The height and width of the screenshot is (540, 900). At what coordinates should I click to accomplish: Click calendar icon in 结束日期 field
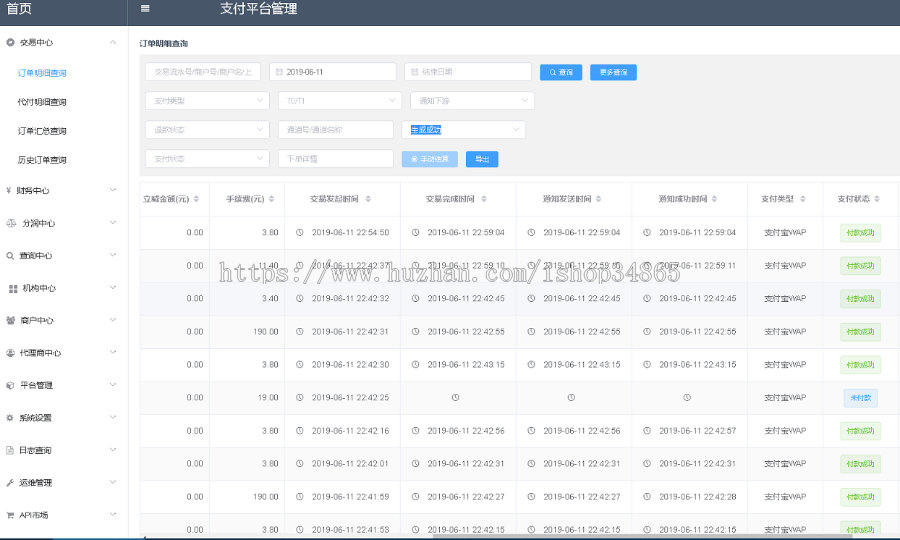[414, 72]
